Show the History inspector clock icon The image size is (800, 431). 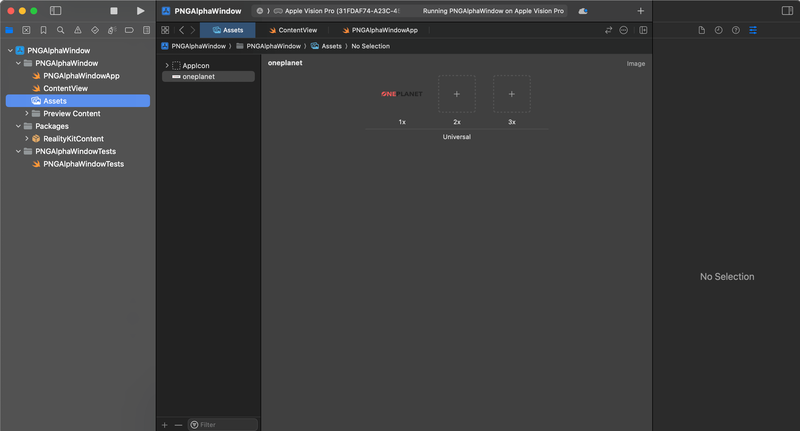[718, 30]
